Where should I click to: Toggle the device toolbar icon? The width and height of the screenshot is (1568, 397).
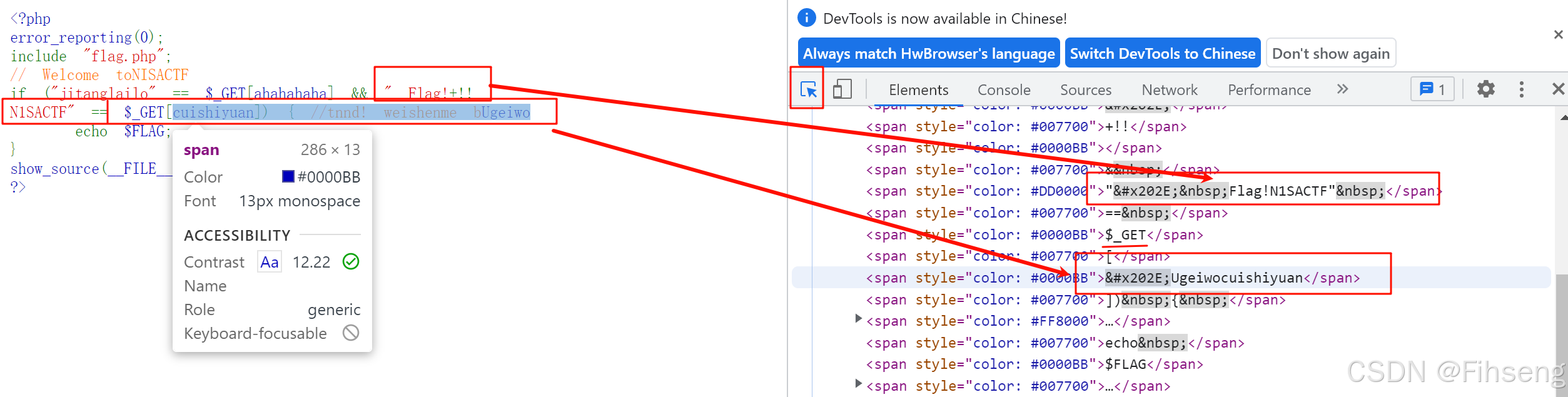(x=842, y=89)
